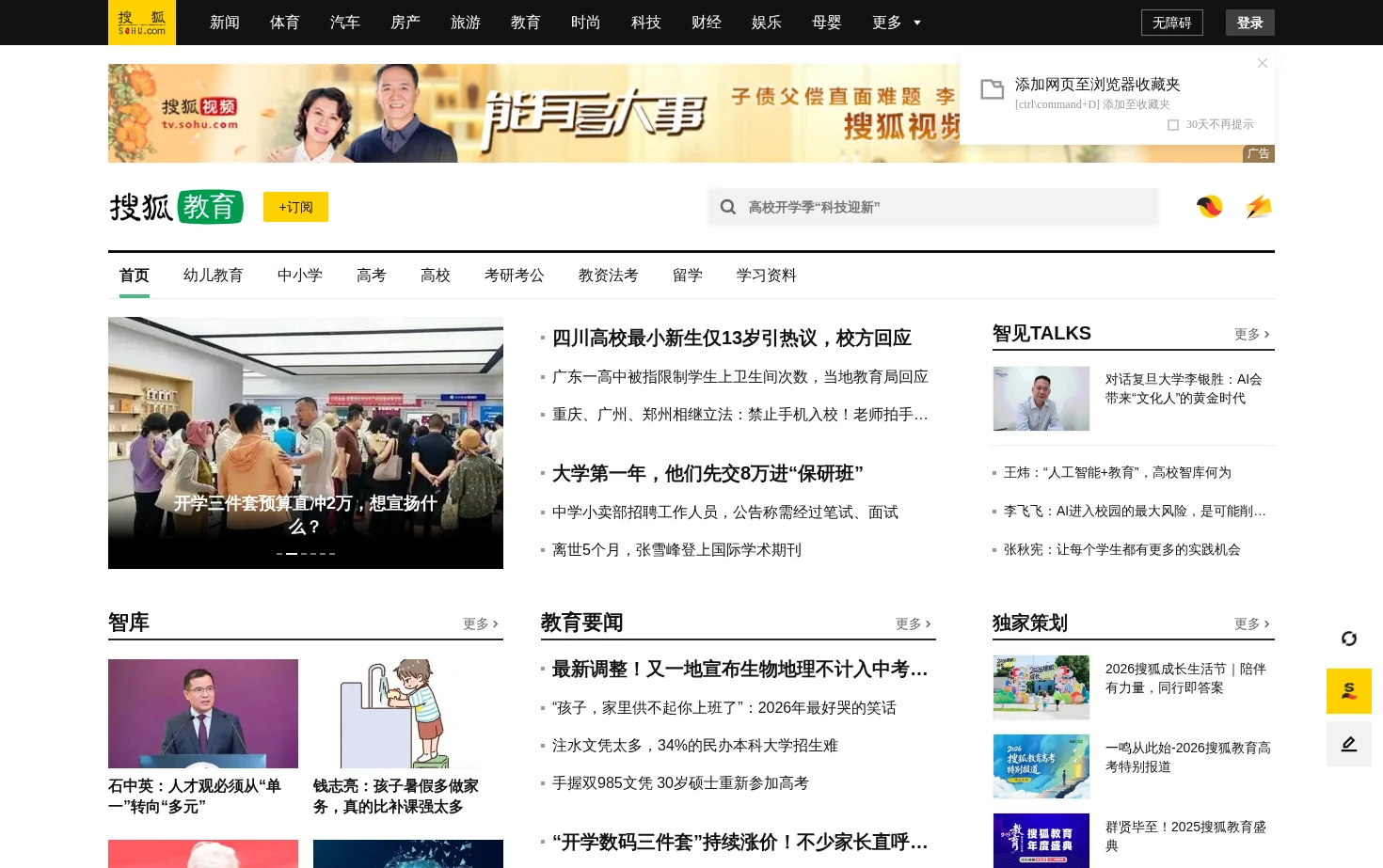Viewport: 1383px width, 868px height.
Task: Open 2026搜狐成长生活节 thumbnail
Action: (1041, 687)
